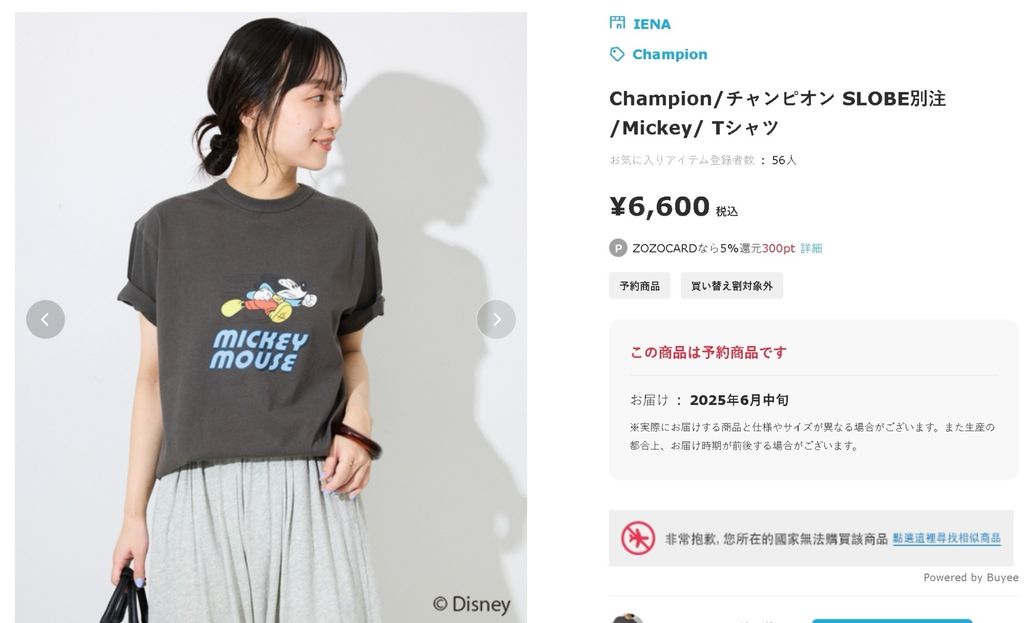
Task: Select the 買い替え割対象外 tag
Action: point(731,286)
